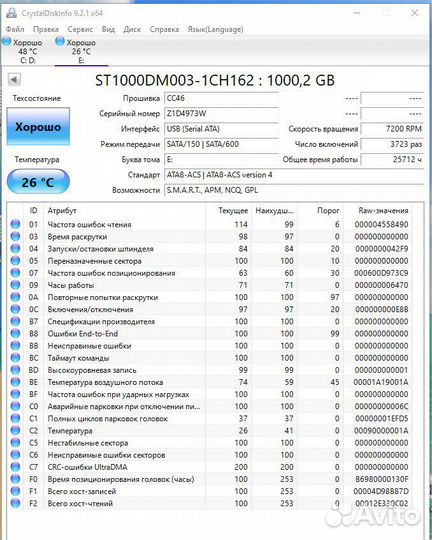Click status icon for Часы работы

point(16,285)
